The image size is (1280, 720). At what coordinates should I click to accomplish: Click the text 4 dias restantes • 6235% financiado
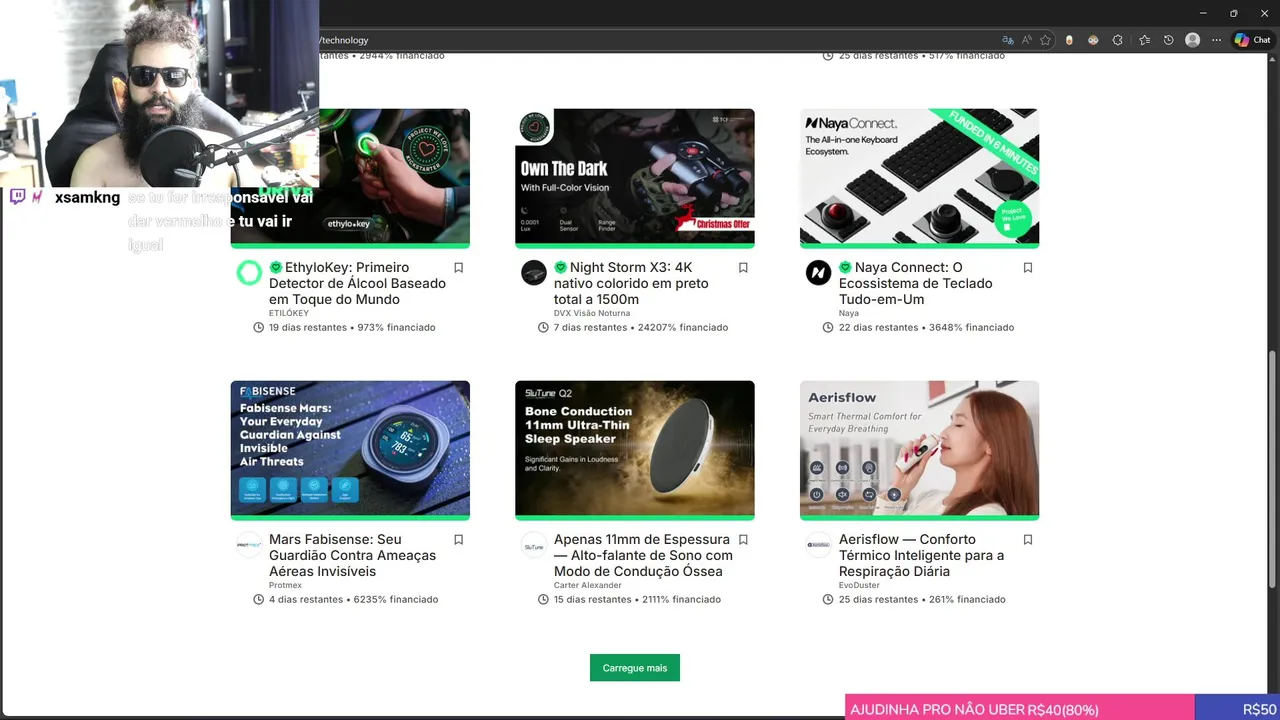[353, 600]
